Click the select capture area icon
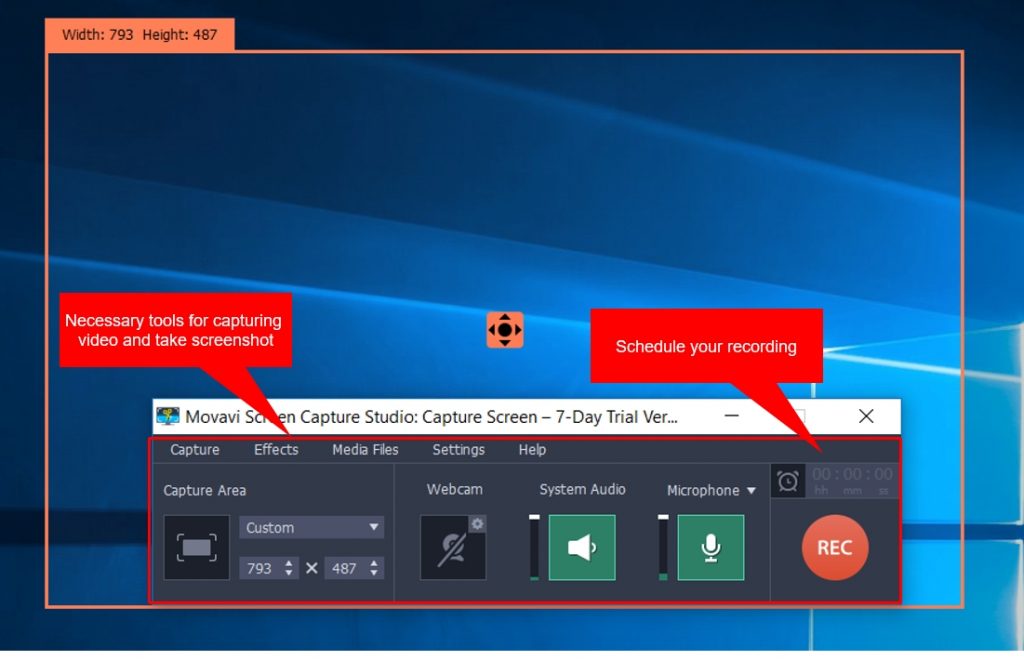The height and width of the screenshot is (660, 1024). 196,547
